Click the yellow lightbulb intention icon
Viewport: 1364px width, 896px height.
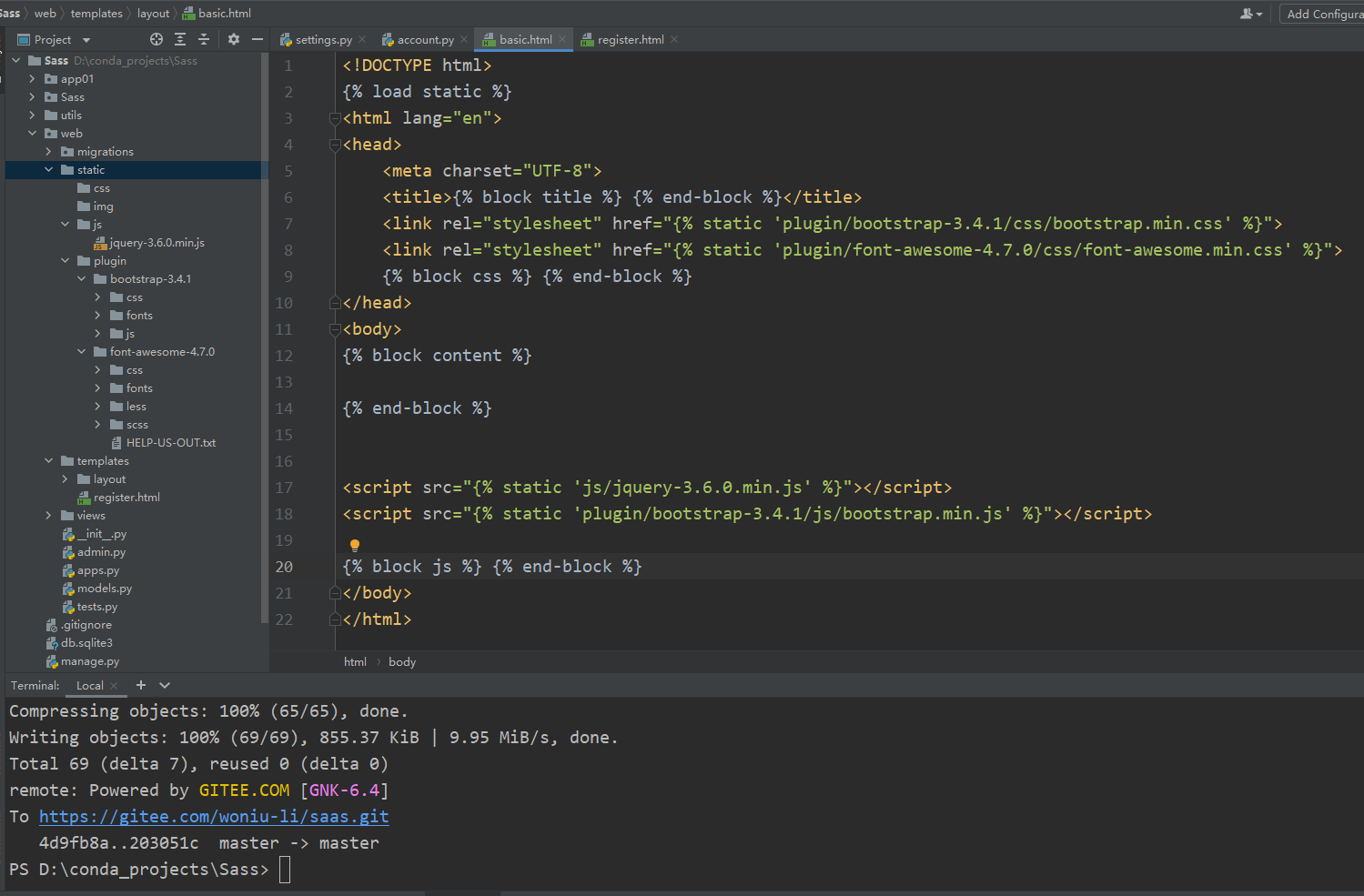point(355,545)
